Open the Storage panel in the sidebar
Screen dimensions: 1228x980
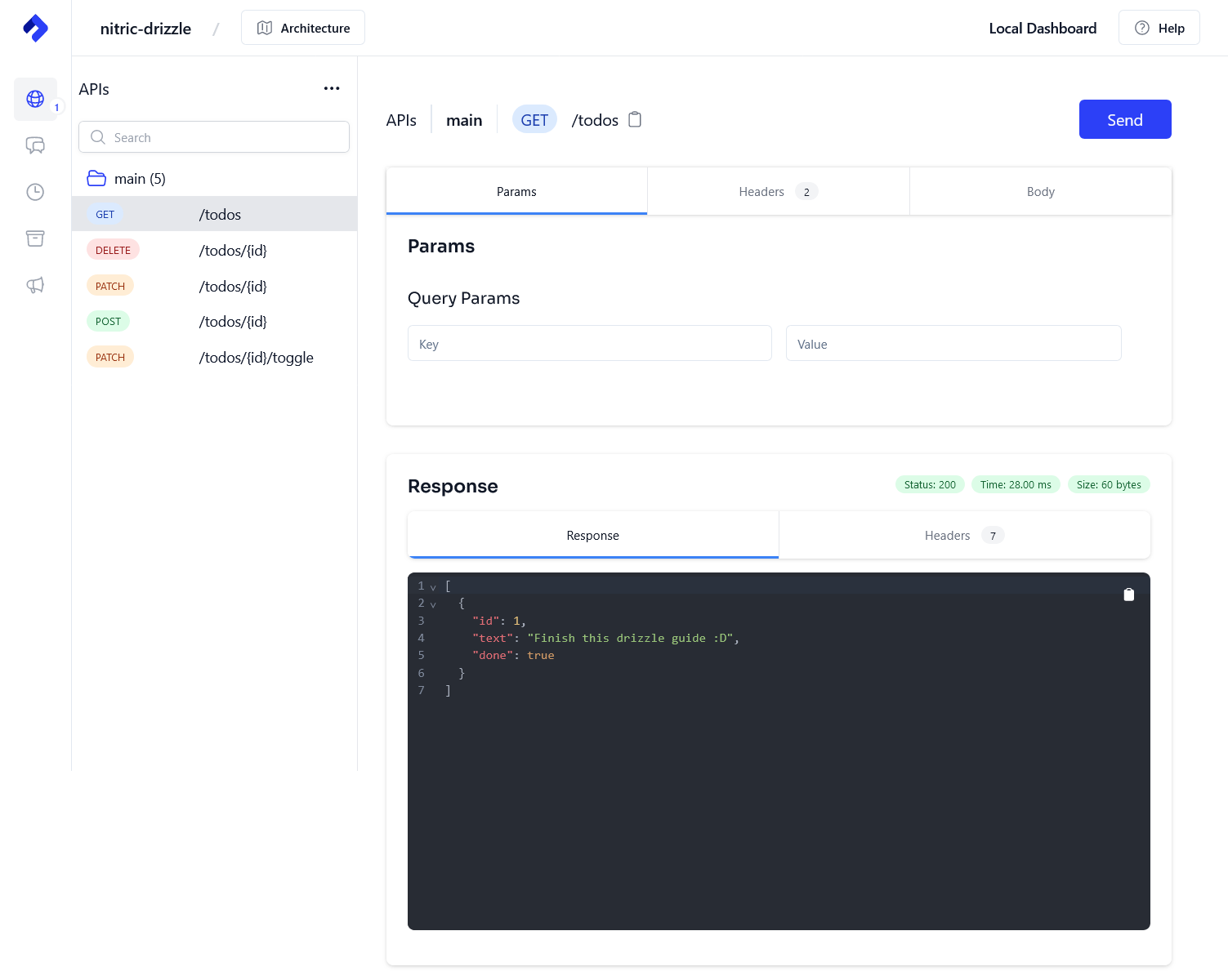(35, 238)
